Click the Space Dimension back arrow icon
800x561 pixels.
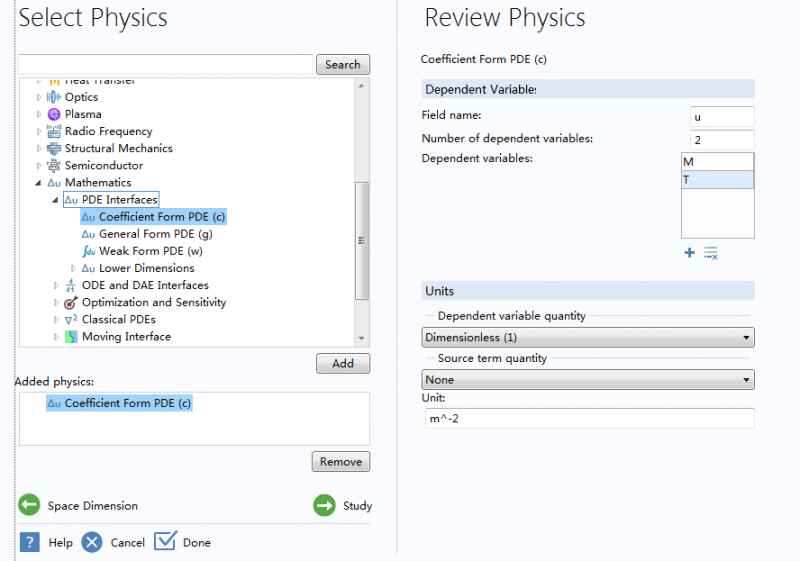click(29, 506)
